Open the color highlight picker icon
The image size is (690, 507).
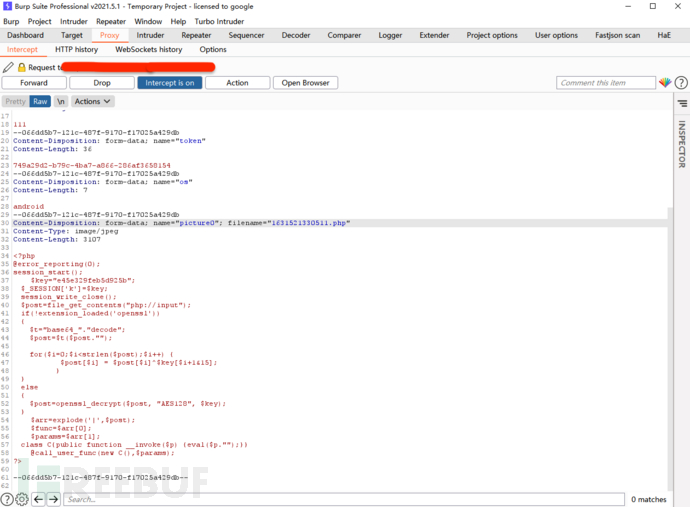pyautogui.click(x=665, y=82)
